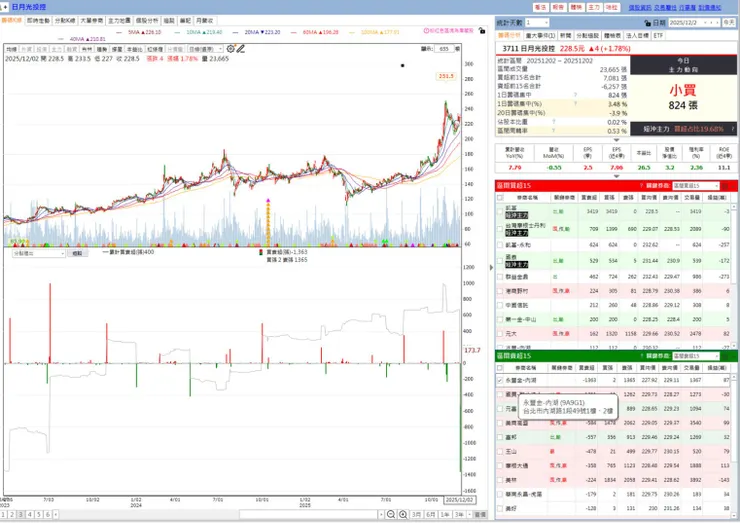Tick the checkbox for 富邦 seller row
Image resolution: width=740 pixels, height=523 pixels.
(500, 437)
